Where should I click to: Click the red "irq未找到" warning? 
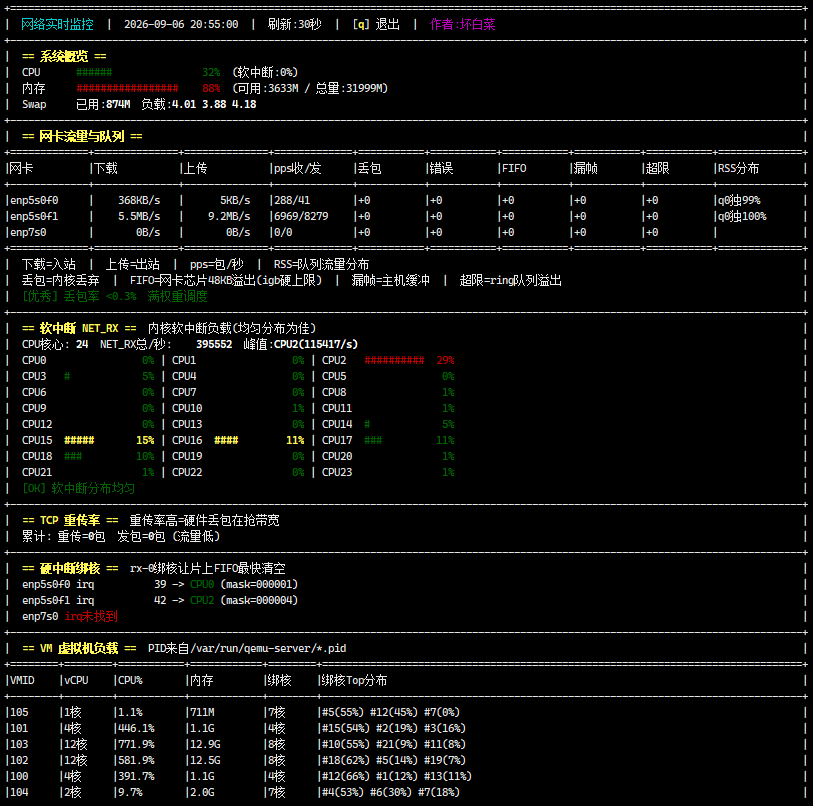[x=91, y=617]
